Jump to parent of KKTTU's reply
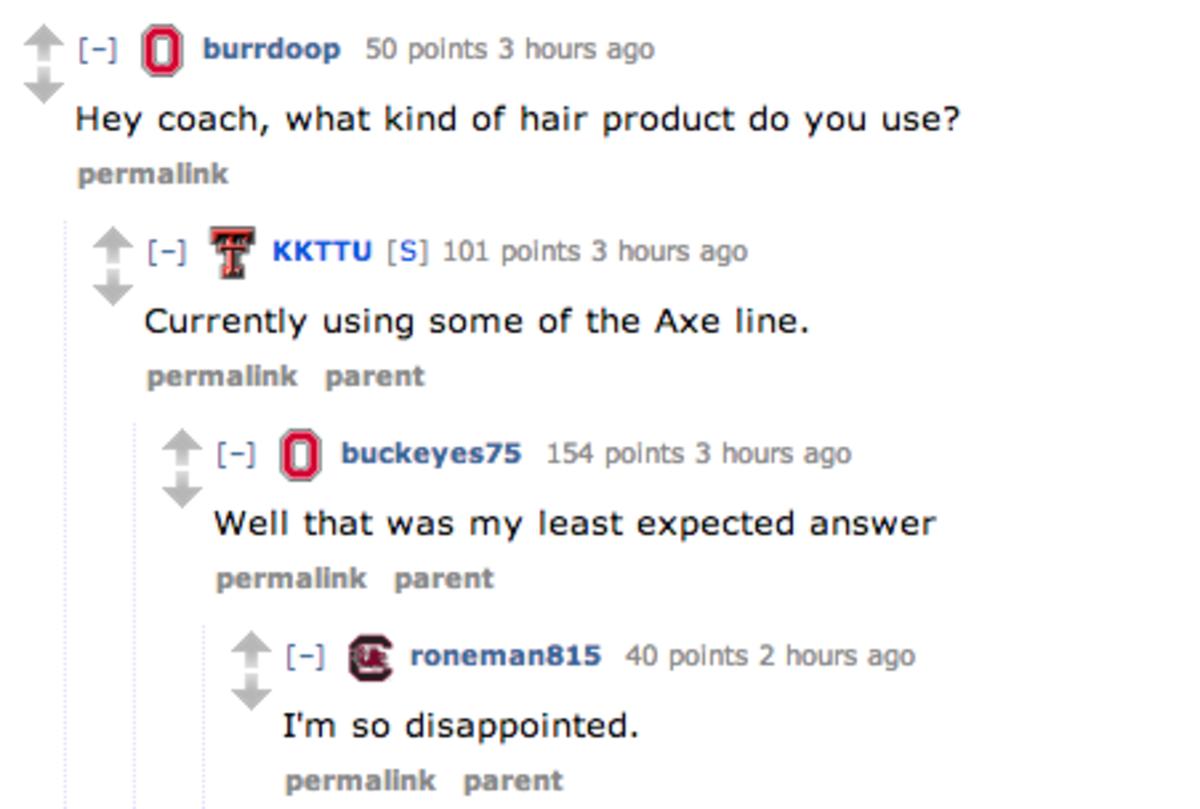This screenshot has width=1200, height=809. click(x=375, y=376)
